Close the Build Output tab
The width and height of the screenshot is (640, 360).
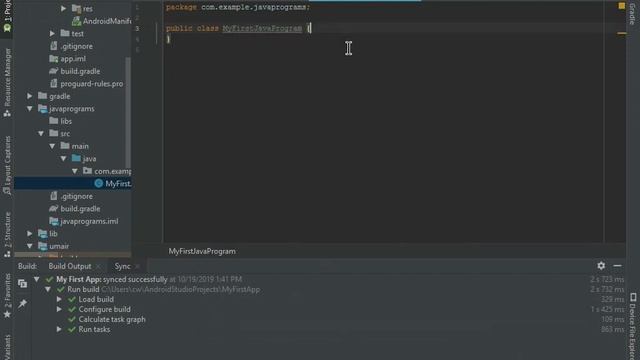click(98, 267)
